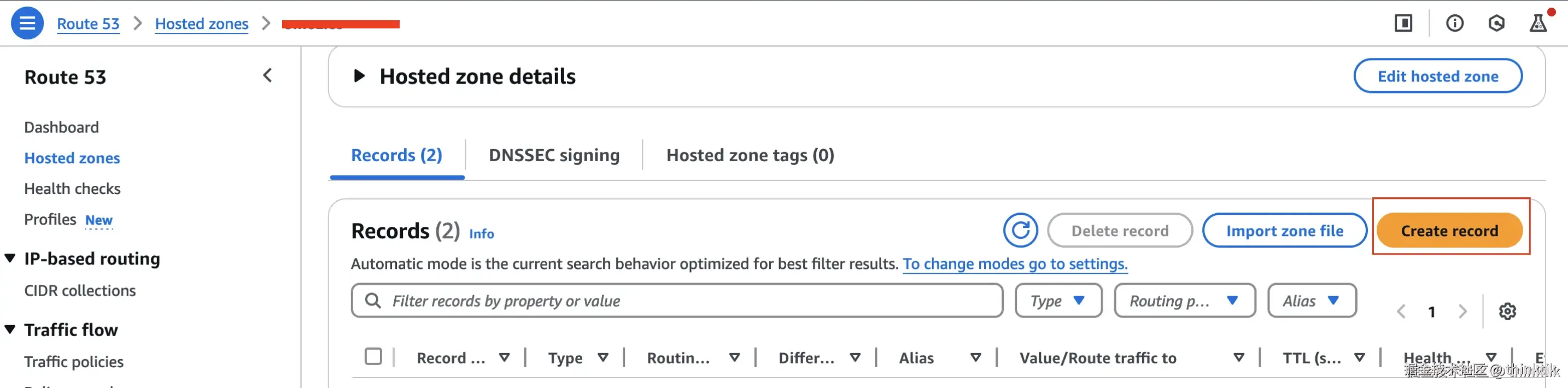Collapse the Route 53 sidebar
The width and height of the screenshot is (1568, 388).
(x=267, y=75)
